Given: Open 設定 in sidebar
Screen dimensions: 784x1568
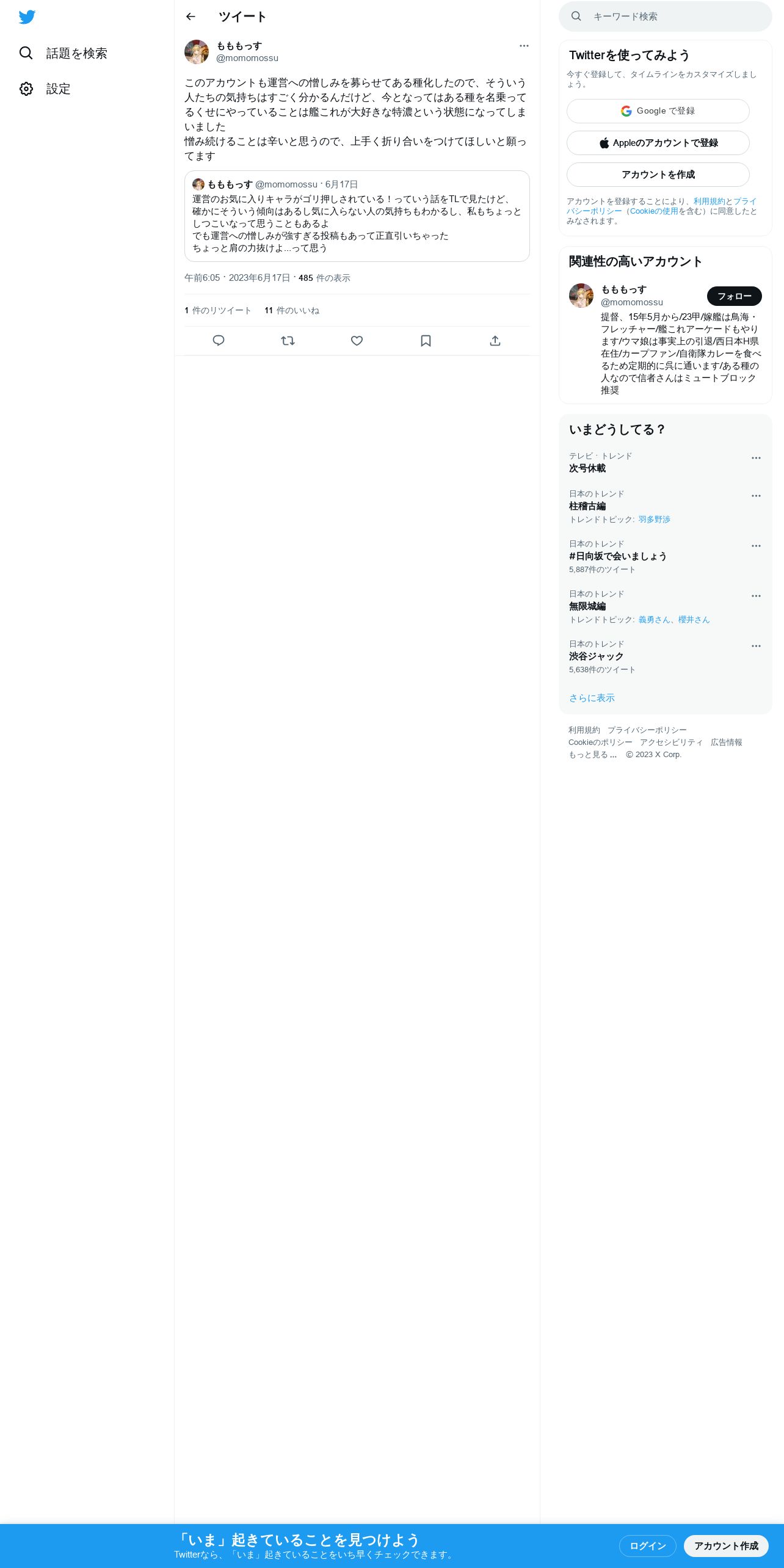Looking at the screenshot, I should [x=45, y=89].
